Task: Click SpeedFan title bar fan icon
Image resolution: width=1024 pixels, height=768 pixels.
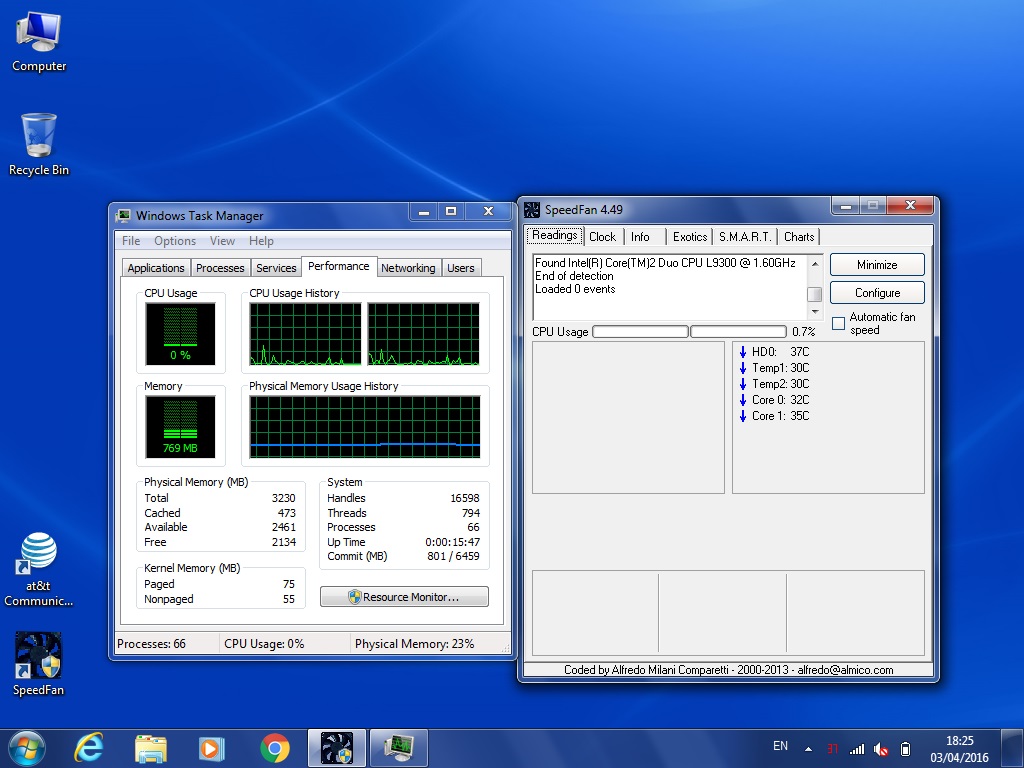Action: coord(532,210)
